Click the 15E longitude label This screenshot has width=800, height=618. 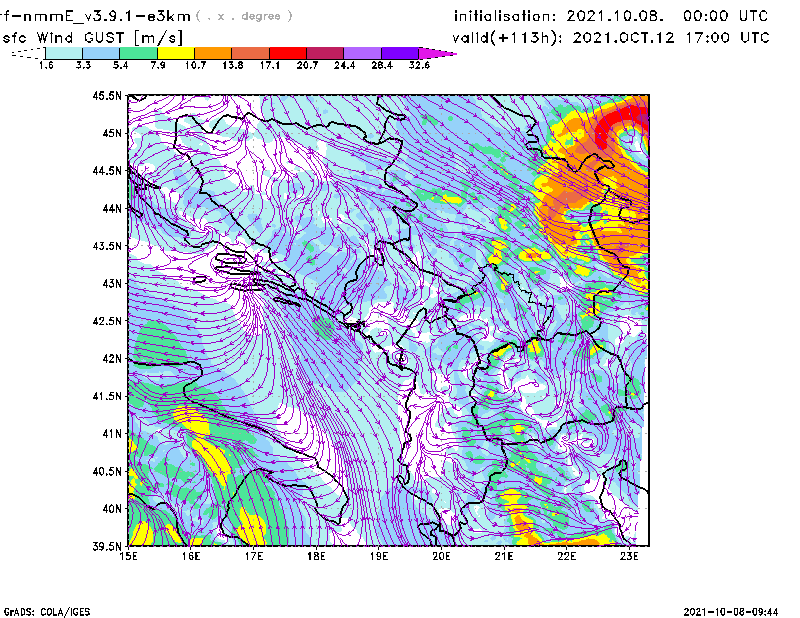tap(128, 556)
